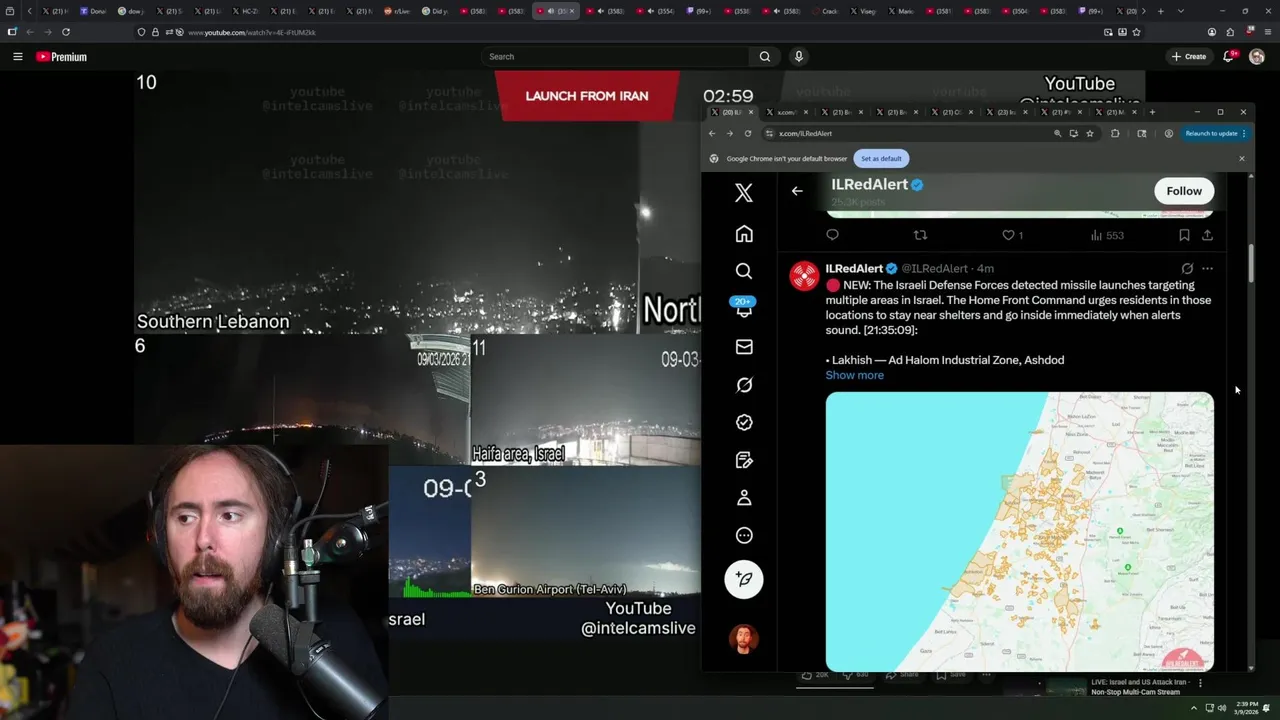Open the Verified checkmark icon in X sidebar

click(x=744, y=423)
